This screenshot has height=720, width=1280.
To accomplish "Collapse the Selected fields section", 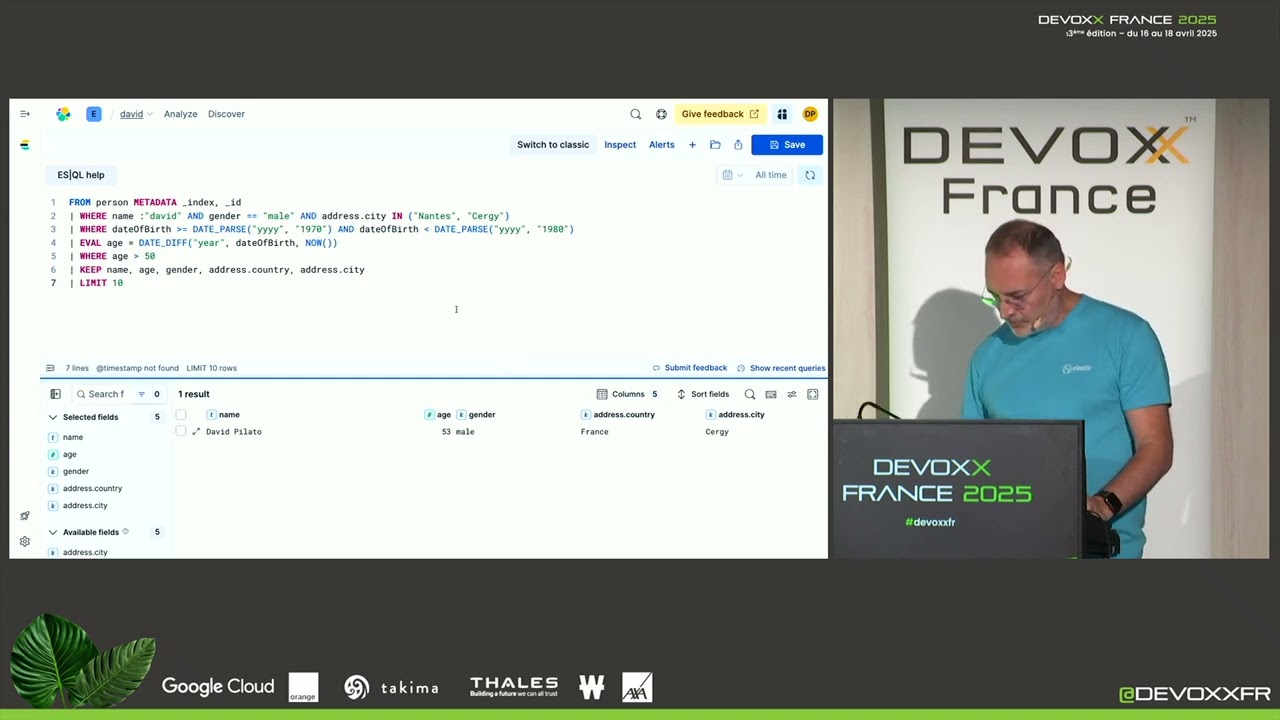I will [53, 417].
